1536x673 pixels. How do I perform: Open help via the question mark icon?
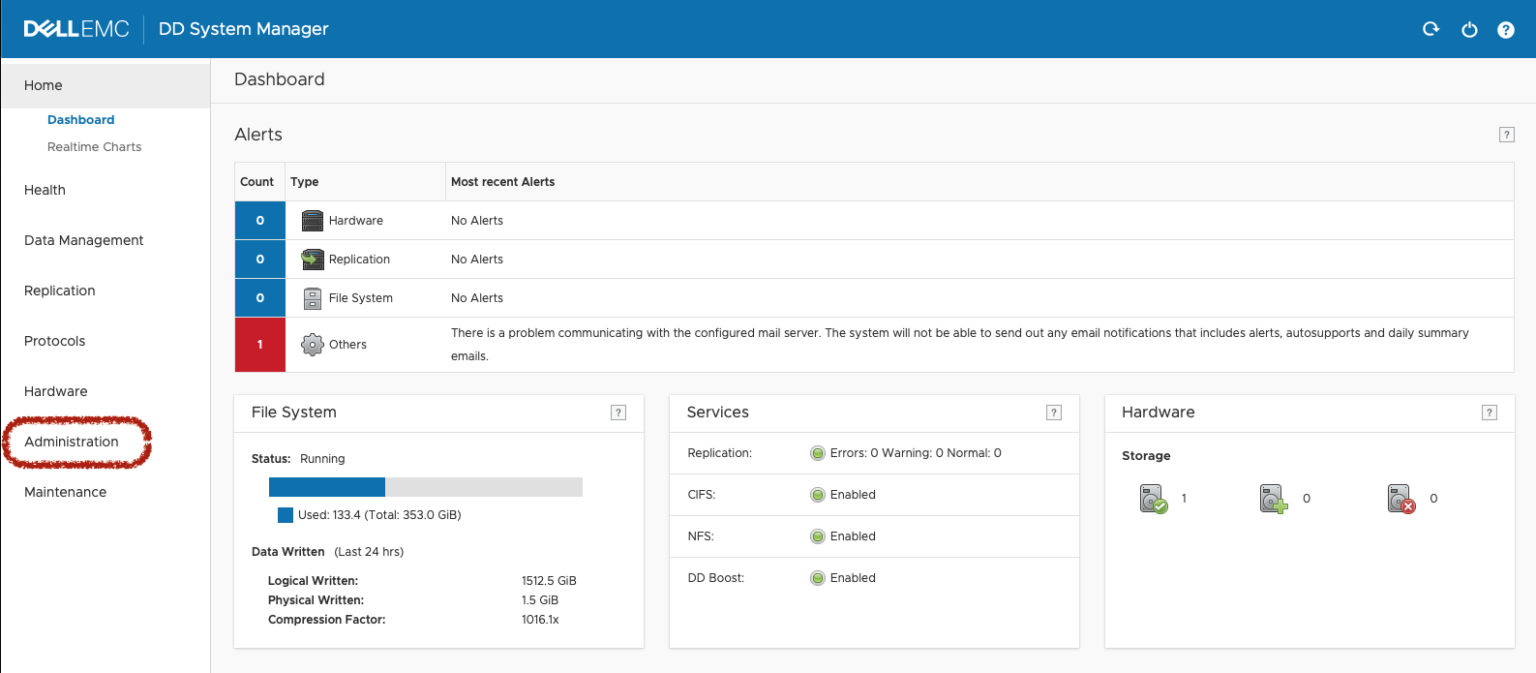(x=1506, y=29)
